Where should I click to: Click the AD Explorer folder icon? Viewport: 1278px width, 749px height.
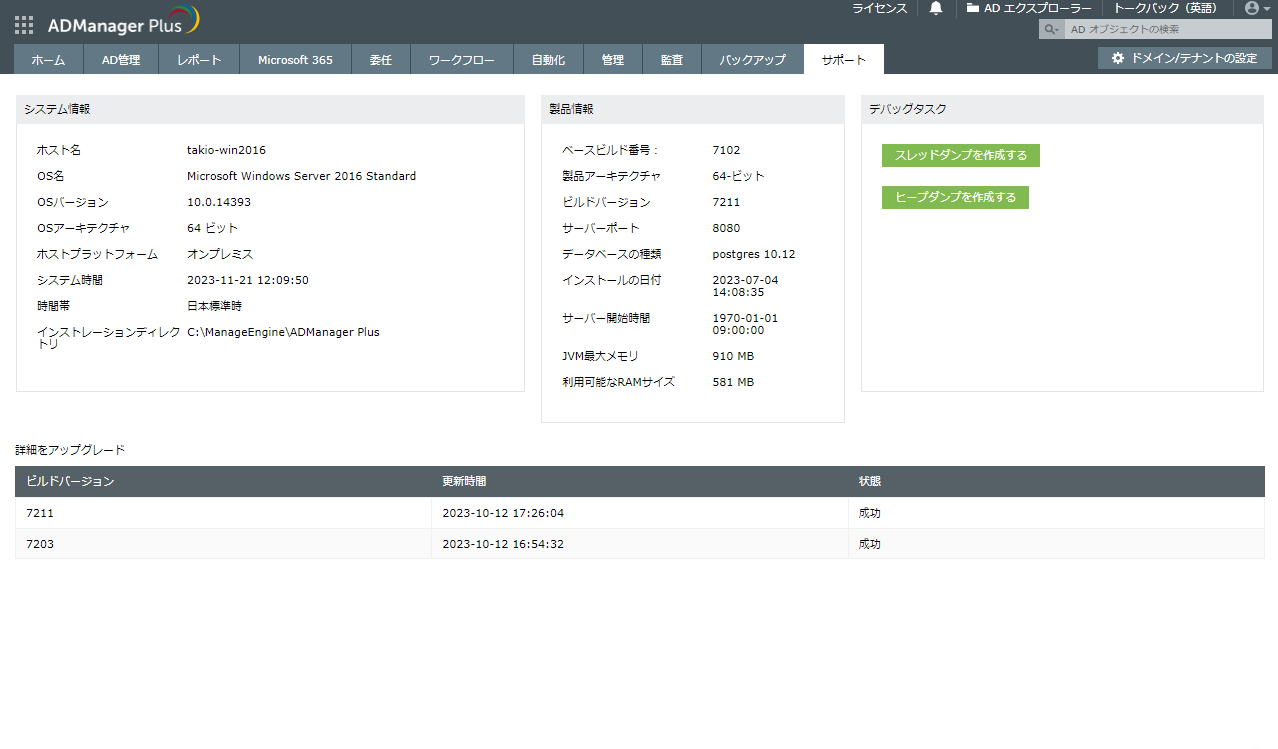[x=972, y=8]
